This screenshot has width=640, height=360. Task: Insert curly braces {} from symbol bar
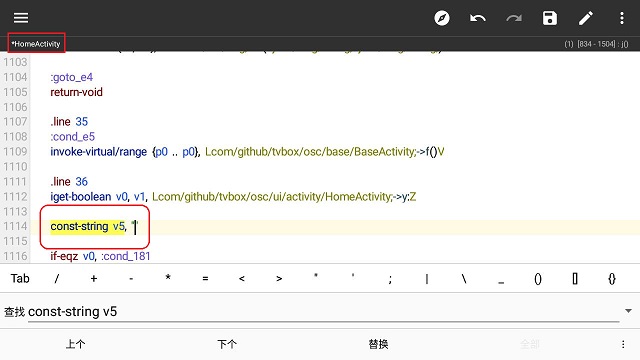(x=611, y=278)
